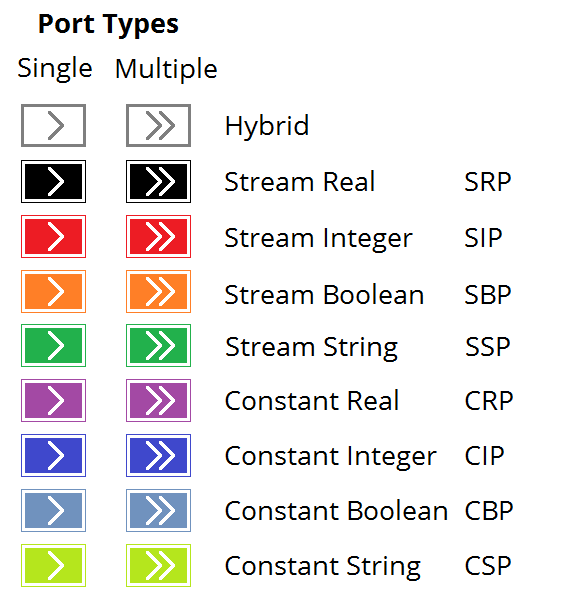Viewport: 562px width, 611px height.
Task: Select the purple single Constant Real port
Action: click(x=53, y=400)
